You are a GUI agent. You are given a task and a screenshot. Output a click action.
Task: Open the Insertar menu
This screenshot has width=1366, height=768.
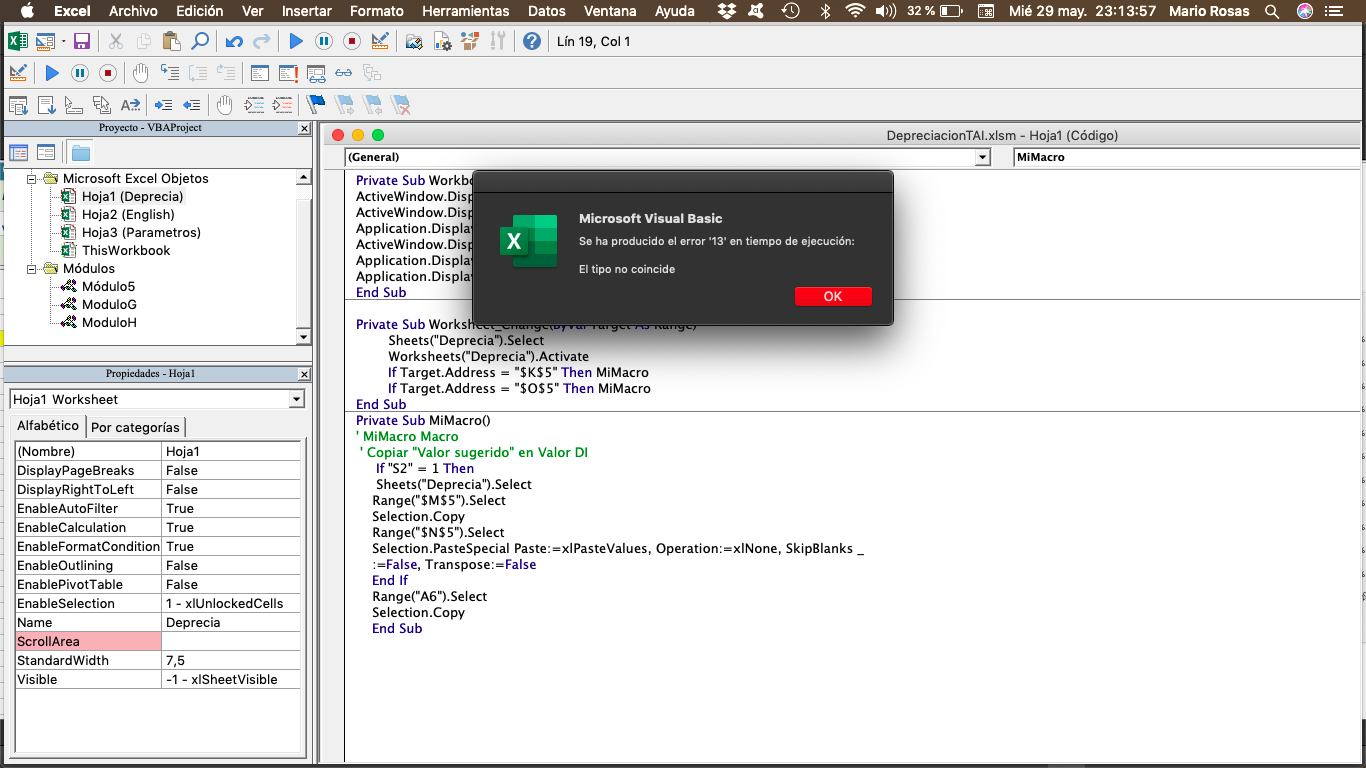coord(307,11)
